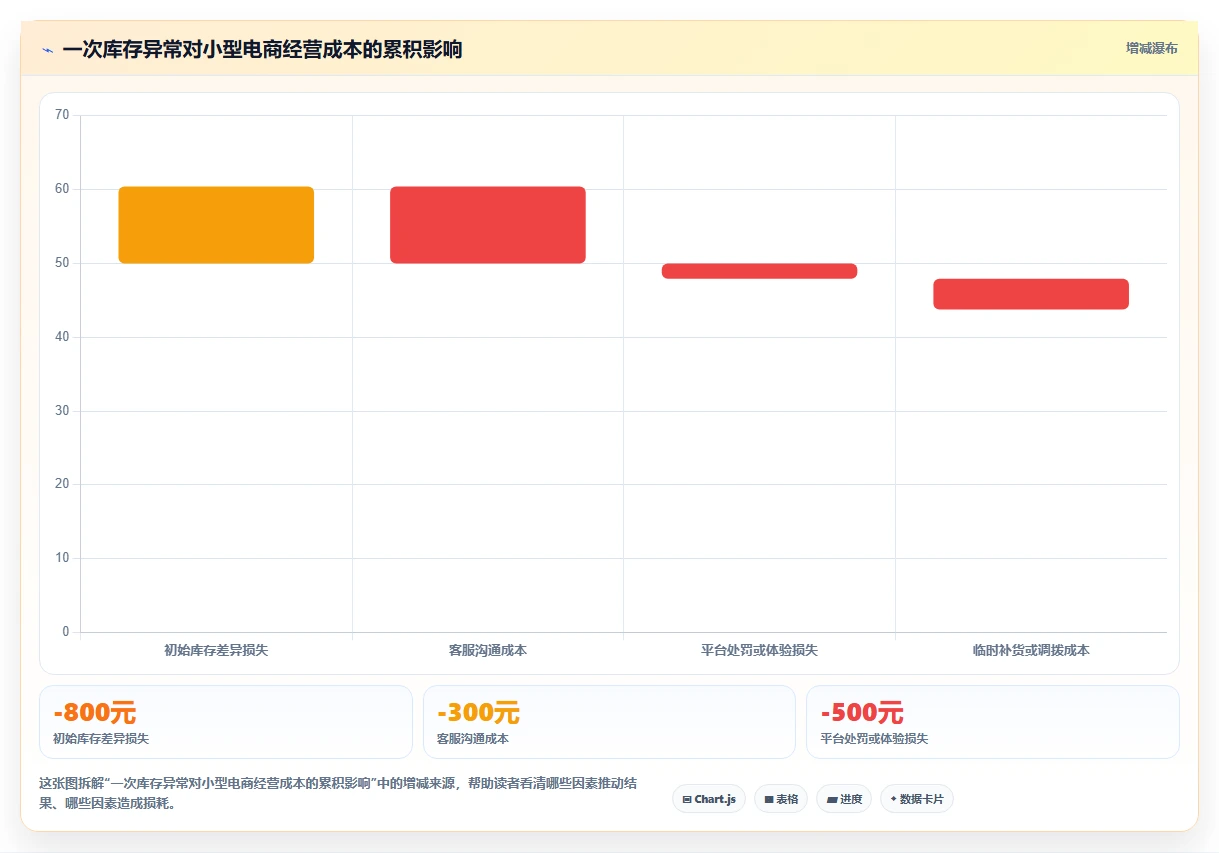Click the axis label 临时补货或调拨成本
This screenshot has height=853, width=1219.
click(1031, 650)
